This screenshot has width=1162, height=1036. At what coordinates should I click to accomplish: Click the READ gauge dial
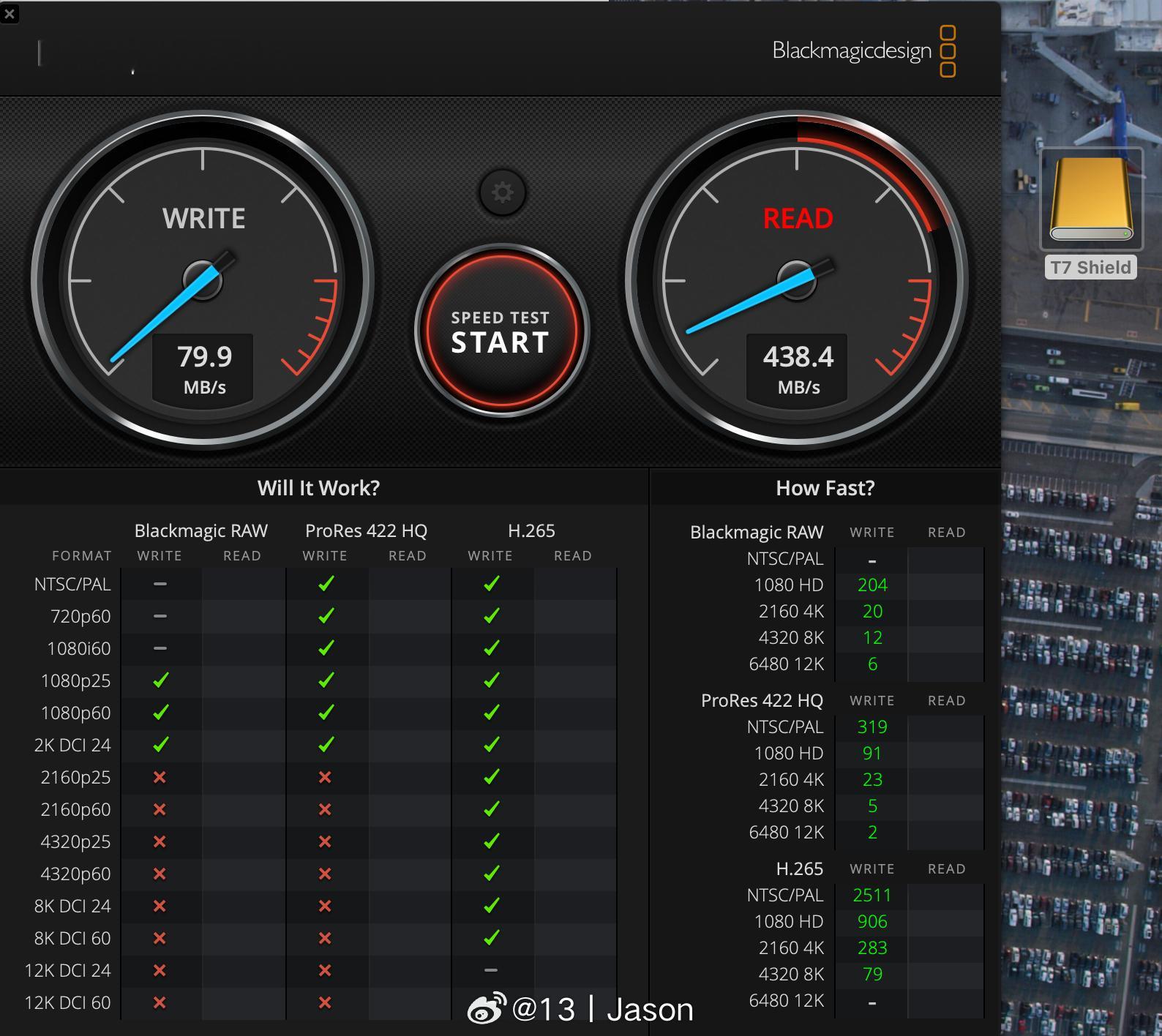tap(797, 280)
